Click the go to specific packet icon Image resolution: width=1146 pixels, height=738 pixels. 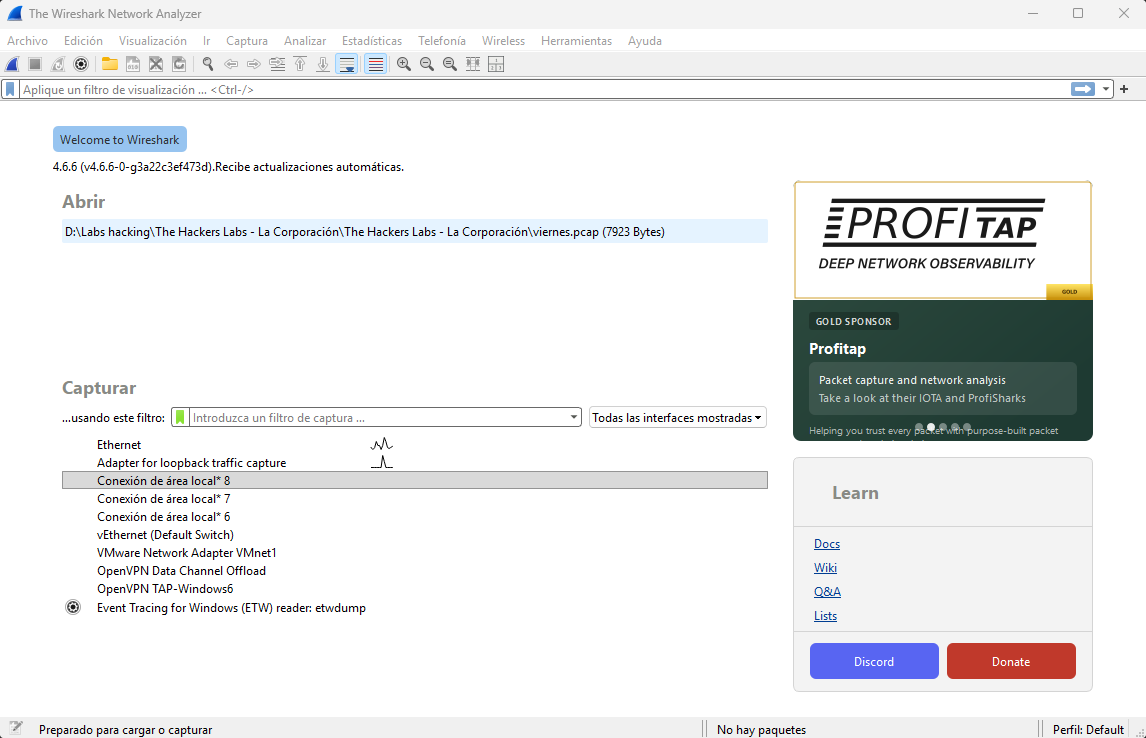pyautogui.click(x=277, y=64)
